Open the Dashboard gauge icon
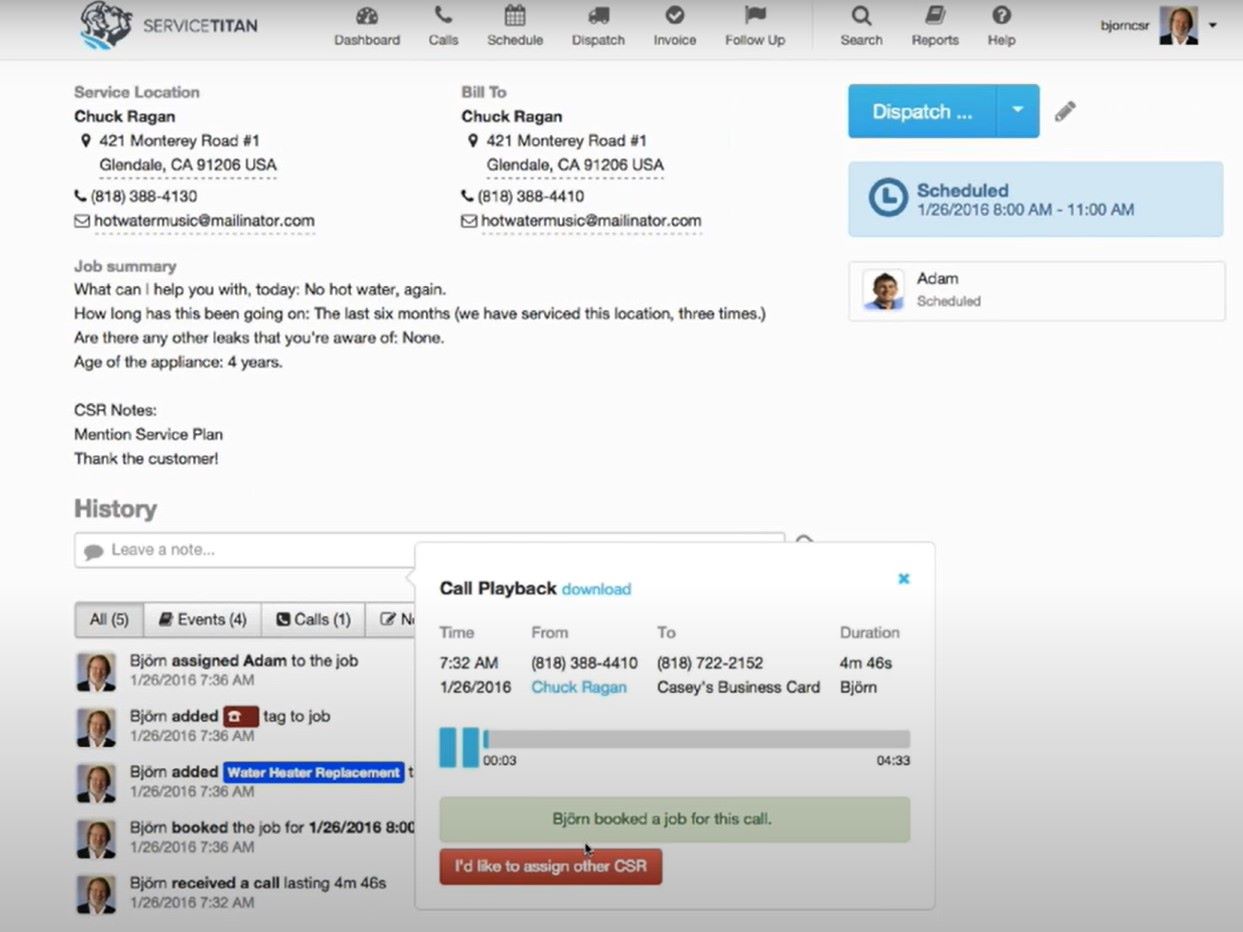 coord(367,16)
